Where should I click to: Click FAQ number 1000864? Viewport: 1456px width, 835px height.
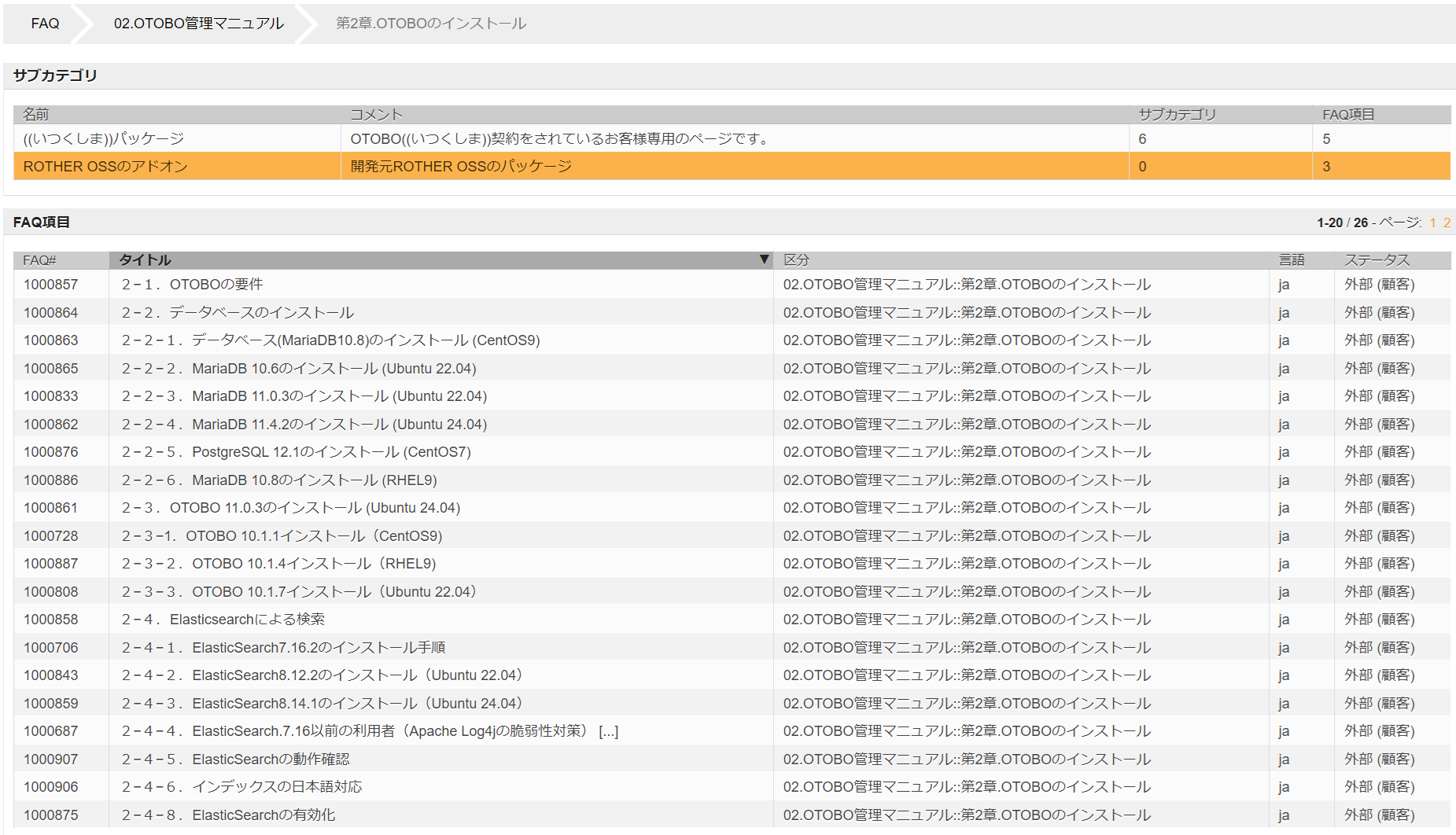[51, 313]
